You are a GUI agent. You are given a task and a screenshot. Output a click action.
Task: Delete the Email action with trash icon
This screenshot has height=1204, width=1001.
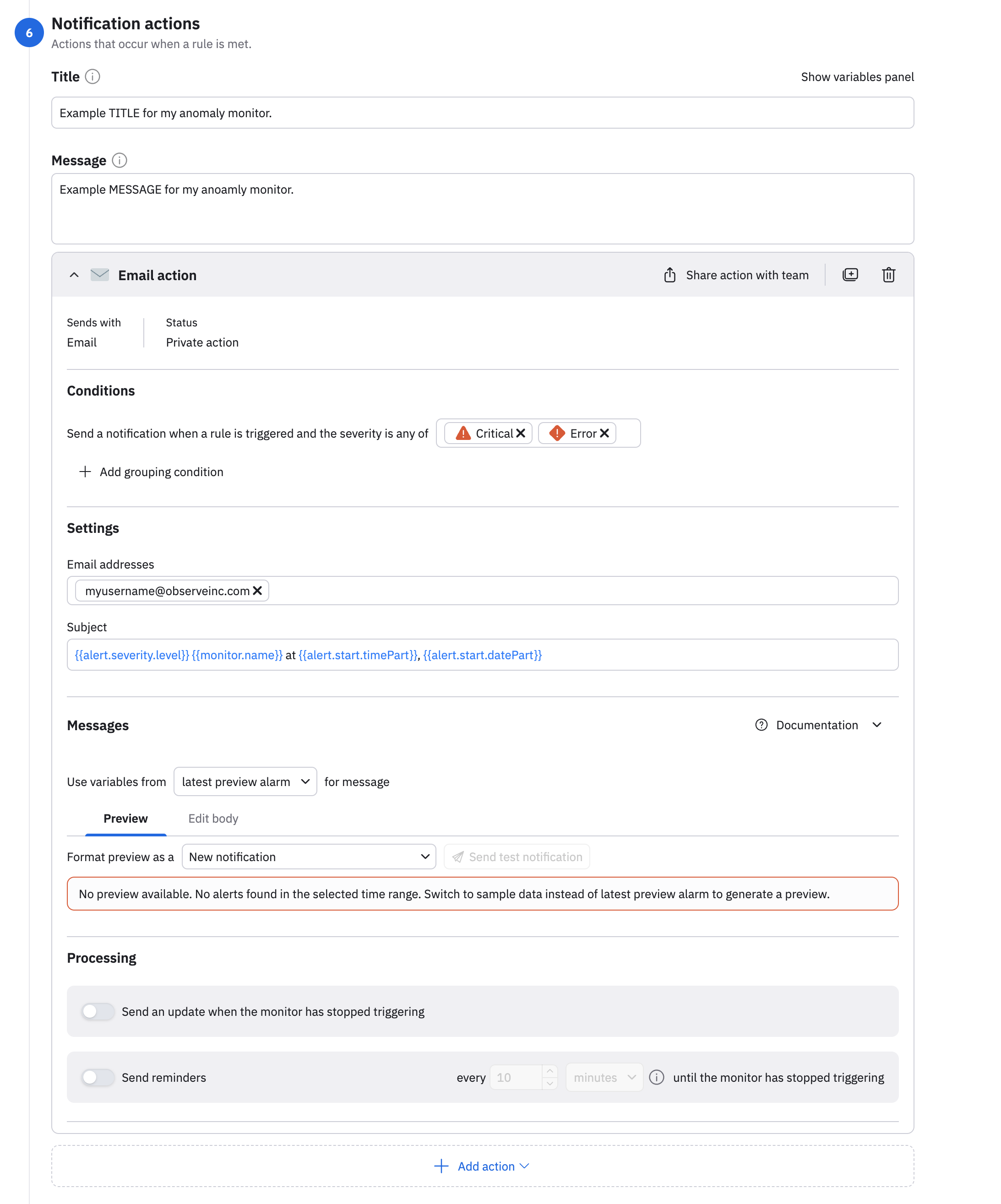coord(888,275)
